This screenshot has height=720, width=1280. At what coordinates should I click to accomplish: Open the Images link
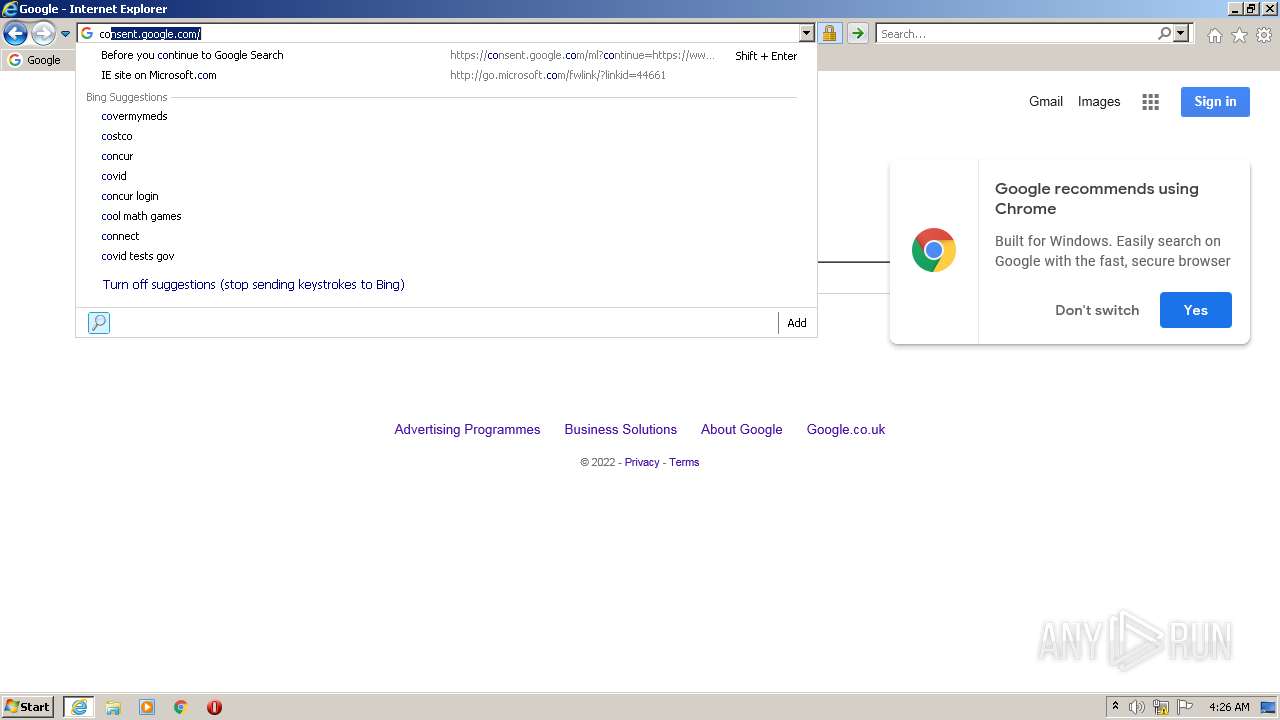click(x=1099, y=101)
